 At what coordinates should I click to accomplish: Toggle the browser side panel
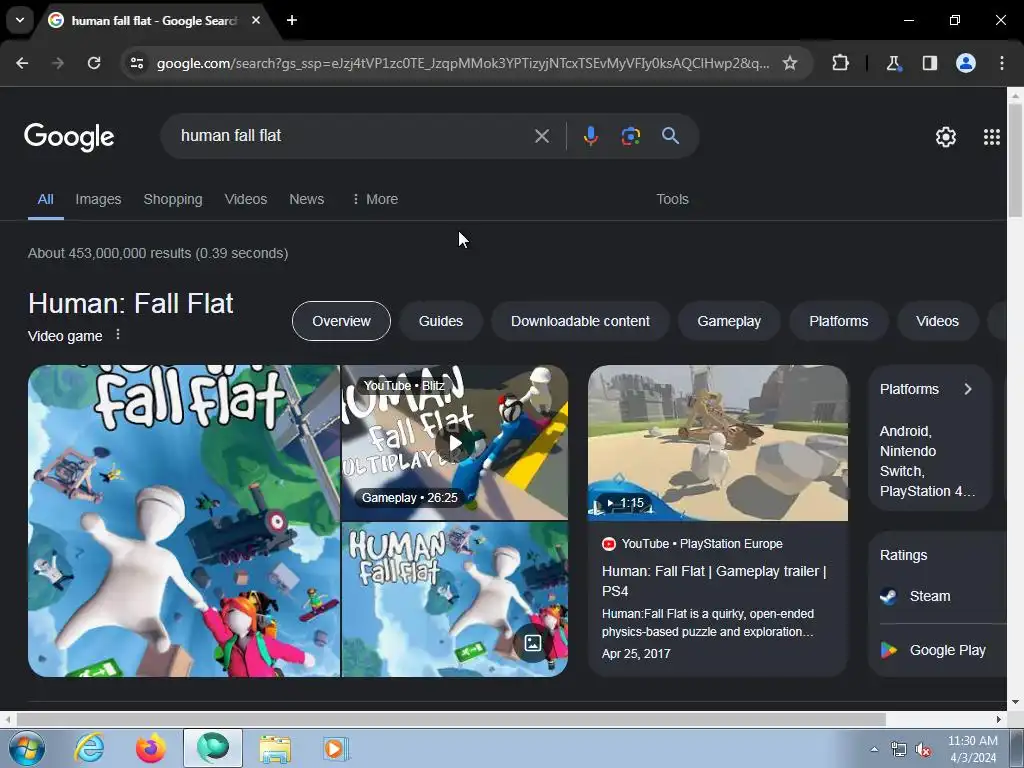pyautogui.click(x=929, y=63)
